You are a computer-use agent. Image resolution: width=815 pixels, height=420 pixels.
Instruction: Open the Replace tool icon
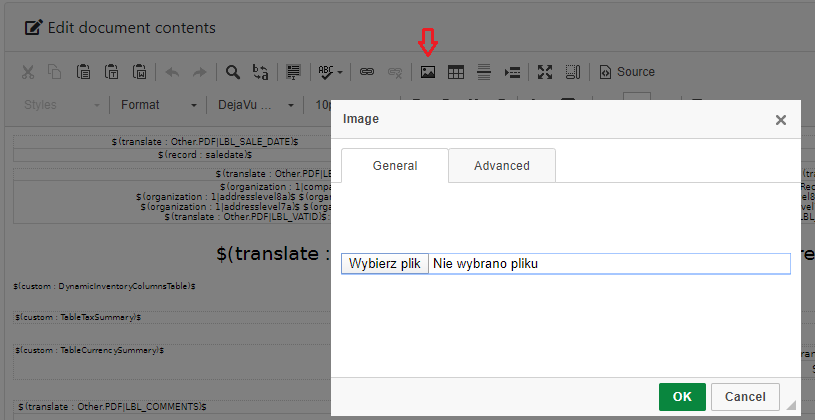[x=260, y=72]
